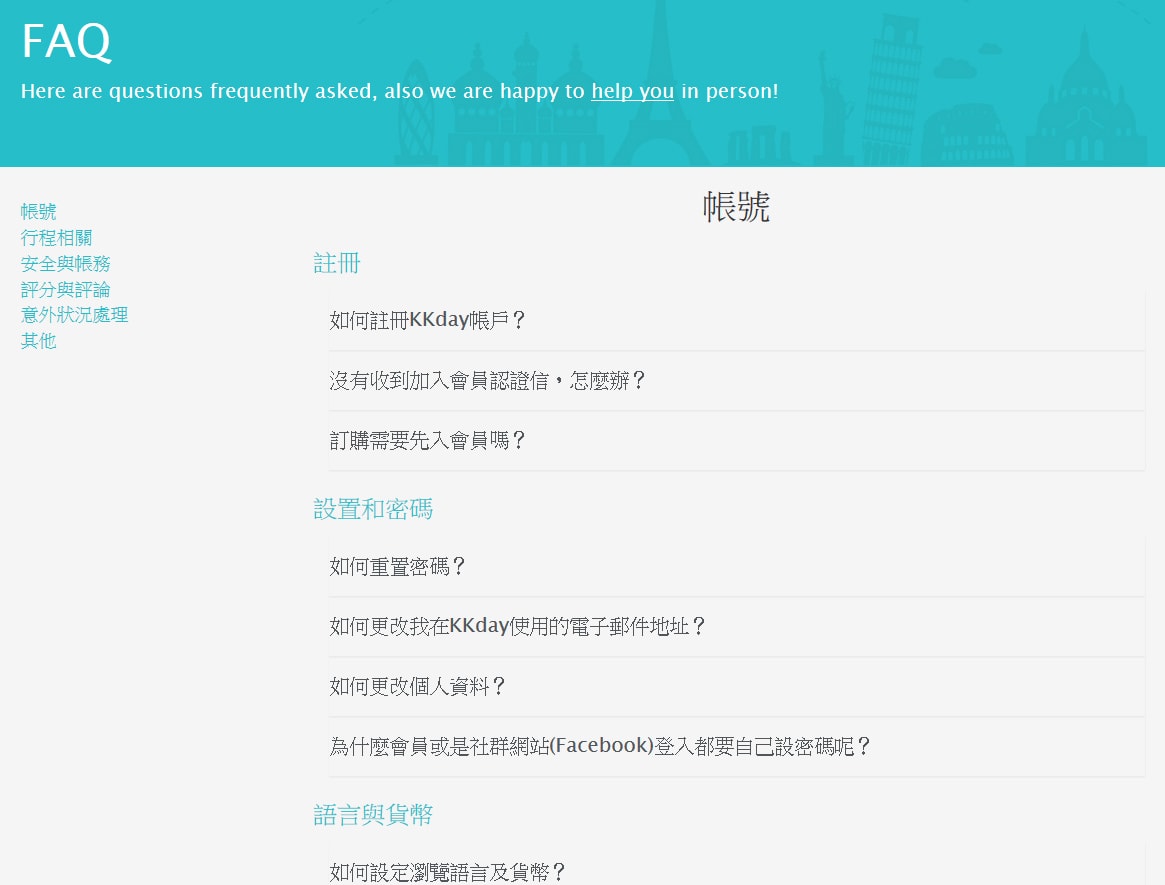Image resolution: width=1165 pixels, height=885 pixels.
Task: Expand the question 如何重置密碼？
Action: click(736, 567)
